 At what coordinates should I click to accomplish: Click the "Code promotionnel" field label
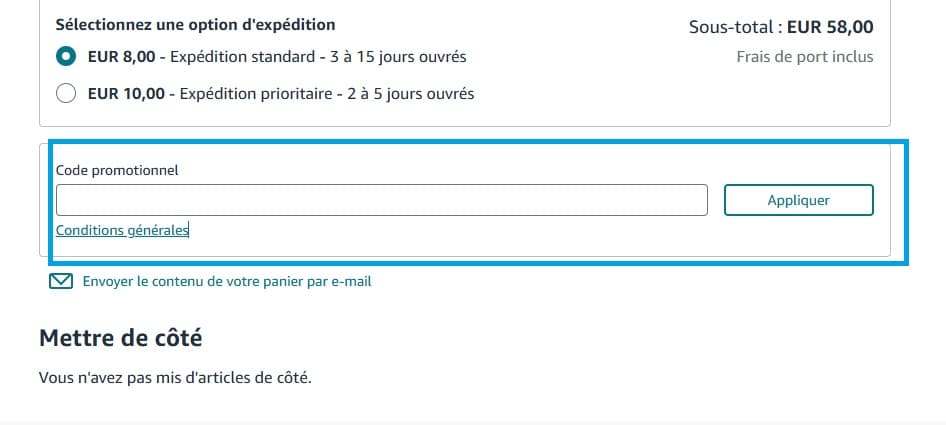pos(117,170)
